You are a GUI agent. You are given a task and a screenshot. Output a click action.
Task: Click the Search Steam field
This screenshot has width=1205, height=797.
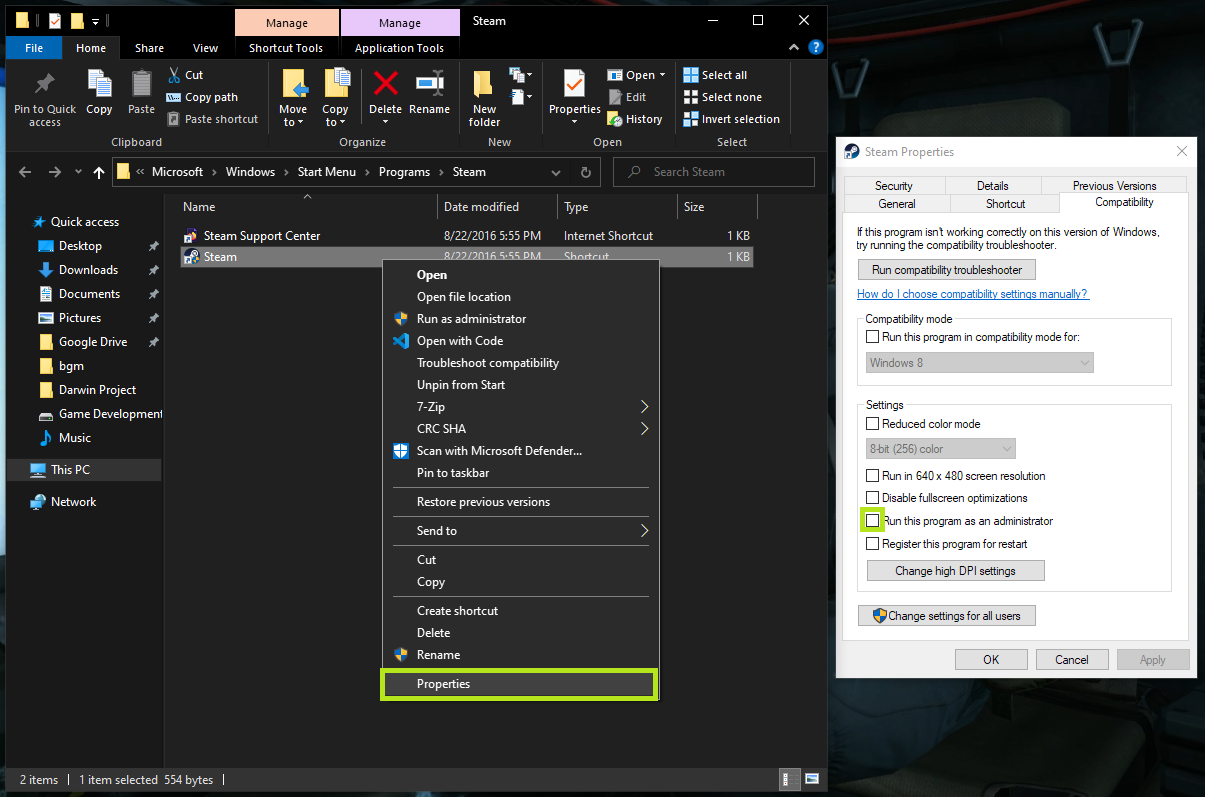[x=714, y=172]
